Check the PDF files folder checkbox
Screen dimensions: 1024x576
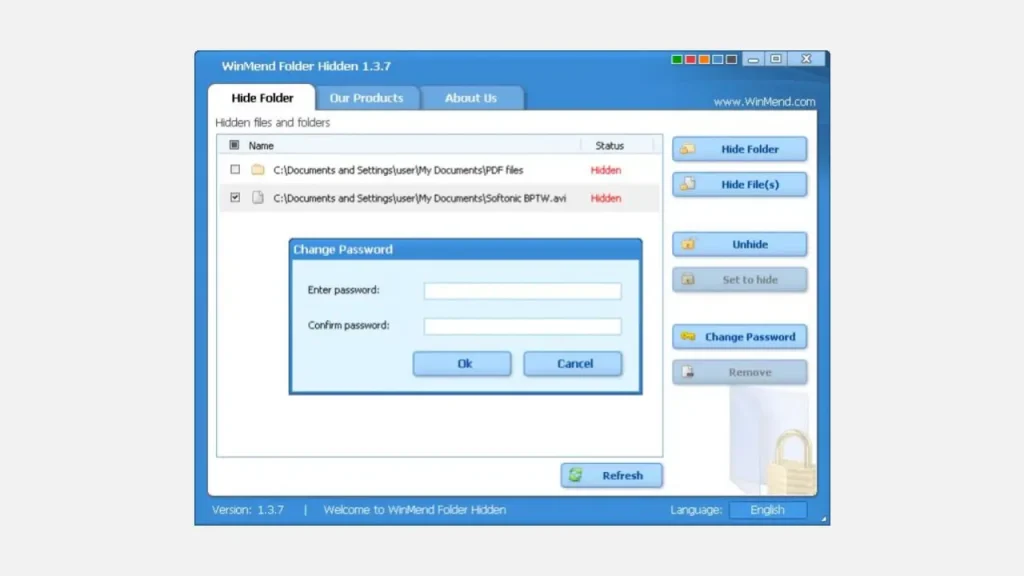(235, 169)
